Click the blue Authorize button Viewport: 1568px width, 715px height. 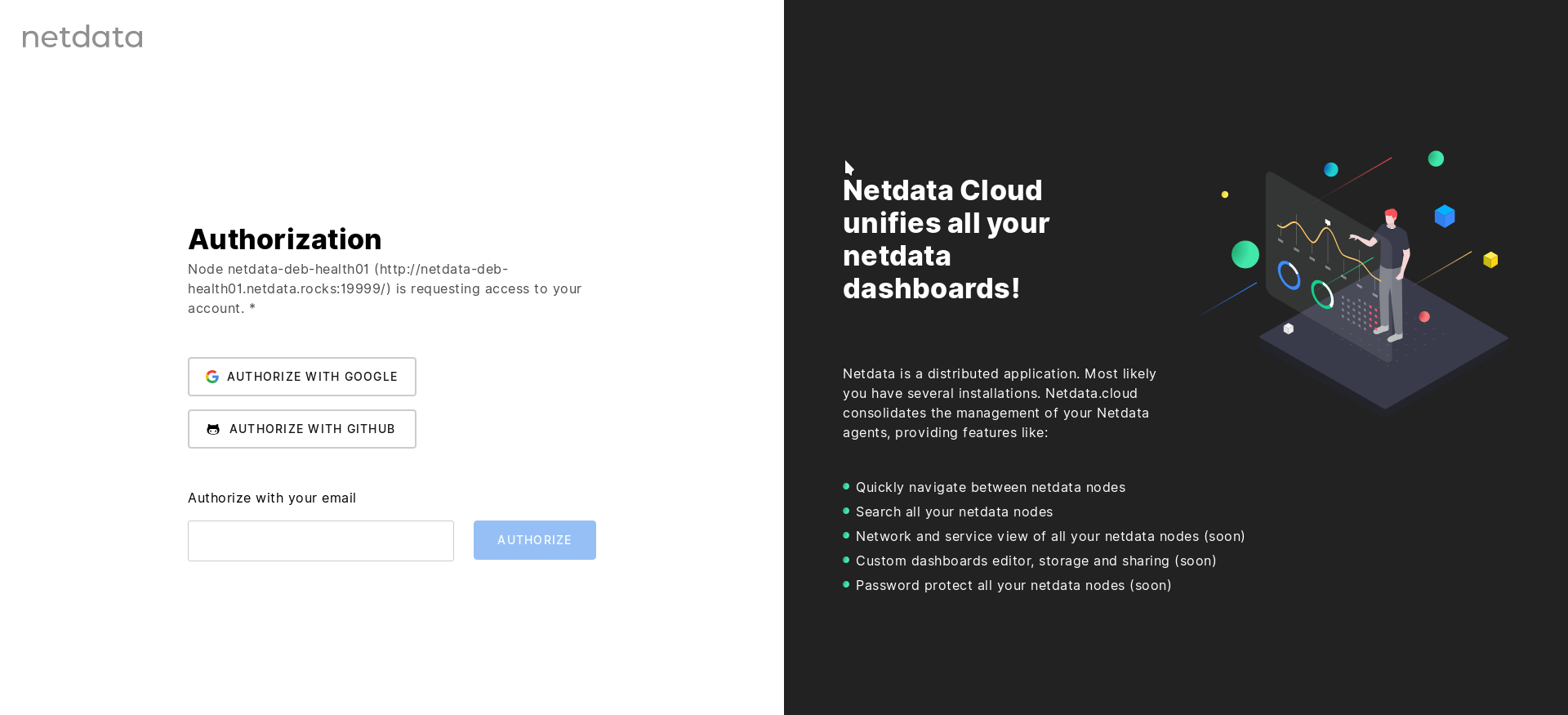[x=535, y=540]
